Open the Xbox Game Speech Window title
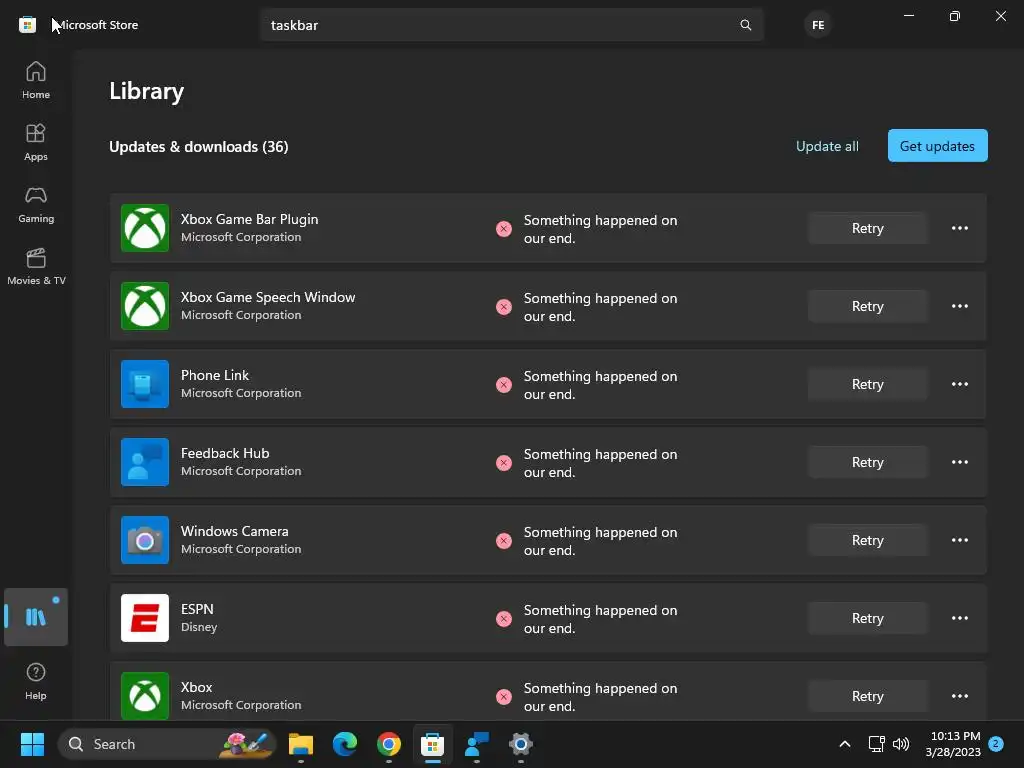The image size is (1024, 768). click(x=268, y=297)
